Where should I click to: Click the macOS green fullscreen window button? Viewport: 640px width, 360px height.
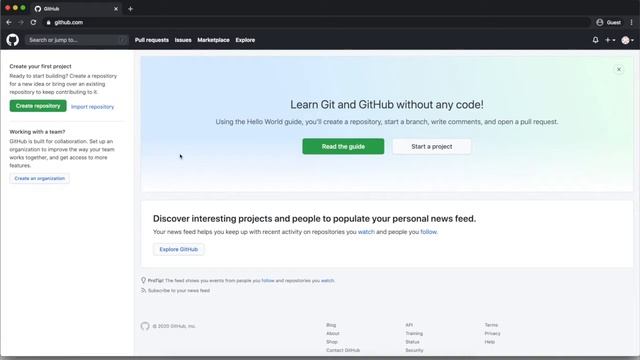pos(23,8)
